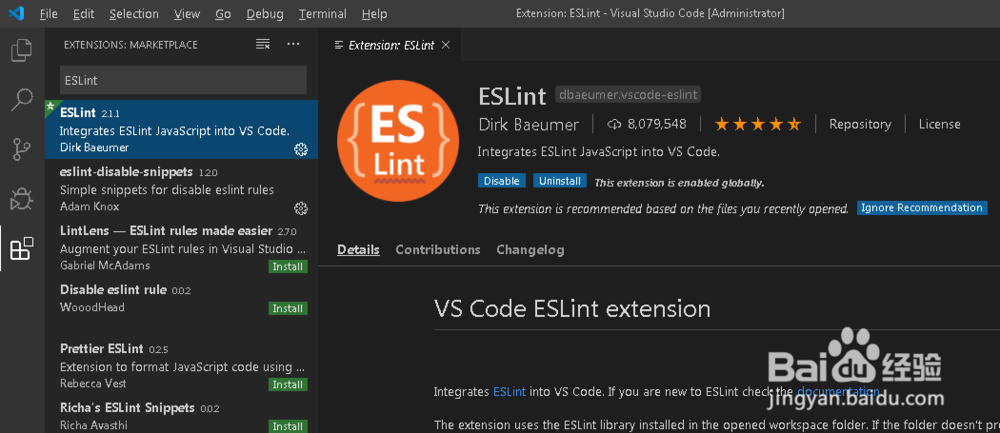1000x433 pixels.
Task: Open Extensions panel more actions menu
Action: pyautogui.click(x=293, y=44)
